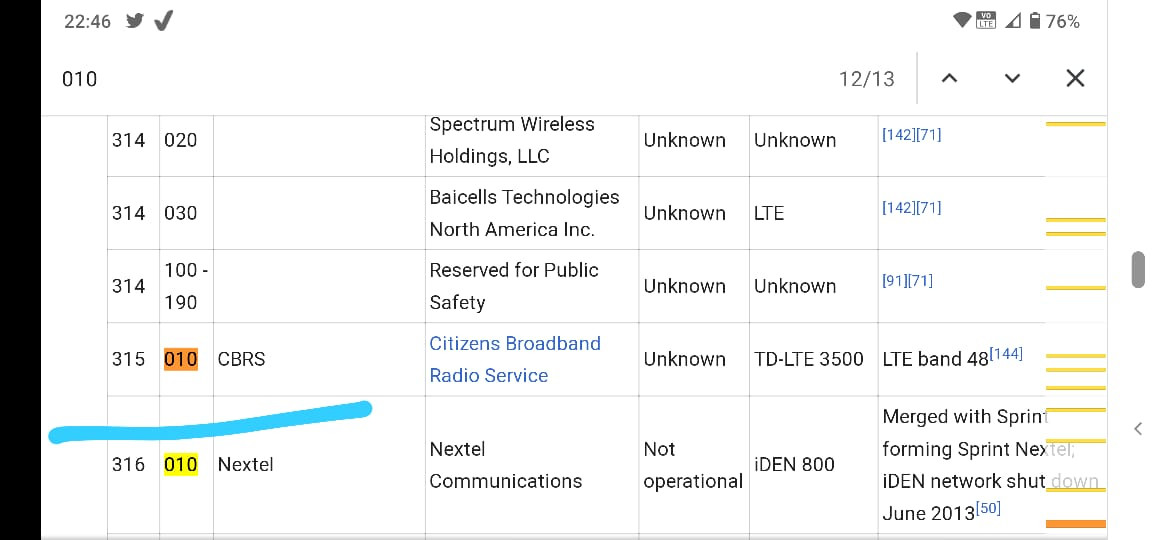The width and height of the screenshot is (1170, 540).
Task: Tap the checkmark notification icon
Action: point(163,21)
